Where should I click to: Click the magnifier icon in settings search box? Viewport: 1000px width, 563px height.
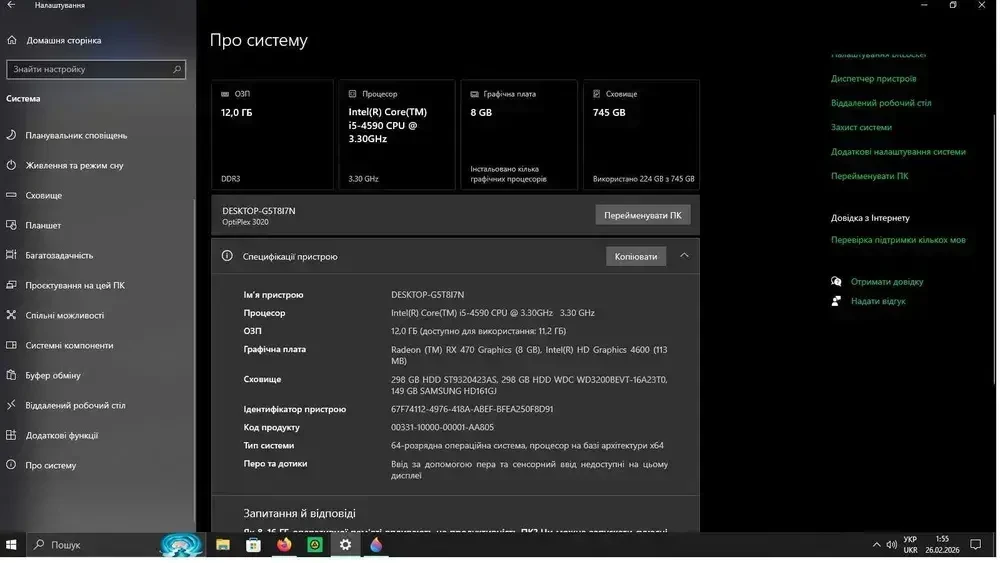point(177,70)
